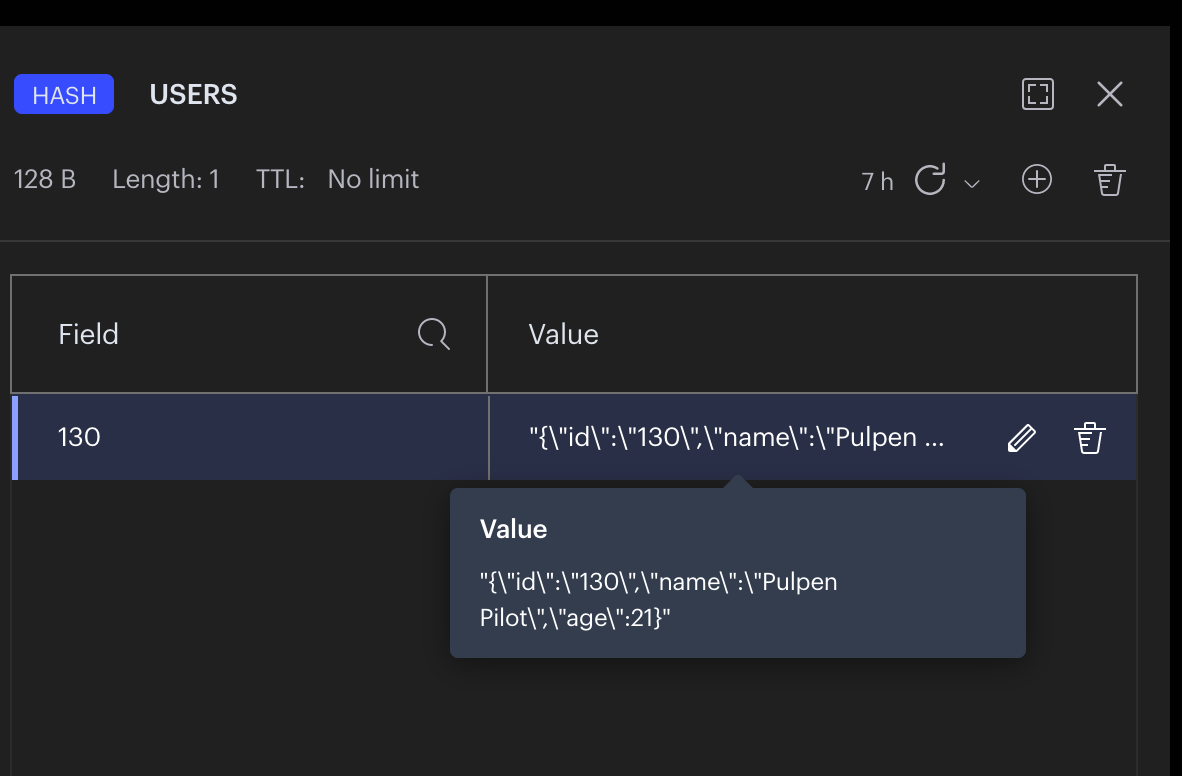Select the row for field 130
This screenshot has width=1182, height=776.
click(250, 437)
